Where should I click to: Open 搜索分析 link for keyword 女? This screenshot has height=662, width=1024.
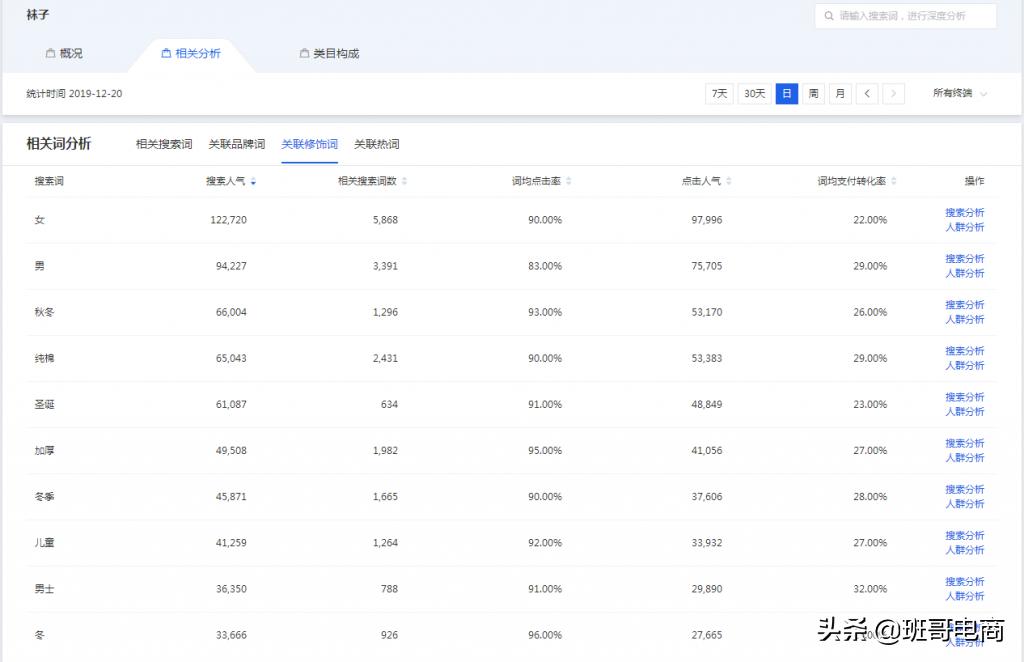[x=964, y=212]
